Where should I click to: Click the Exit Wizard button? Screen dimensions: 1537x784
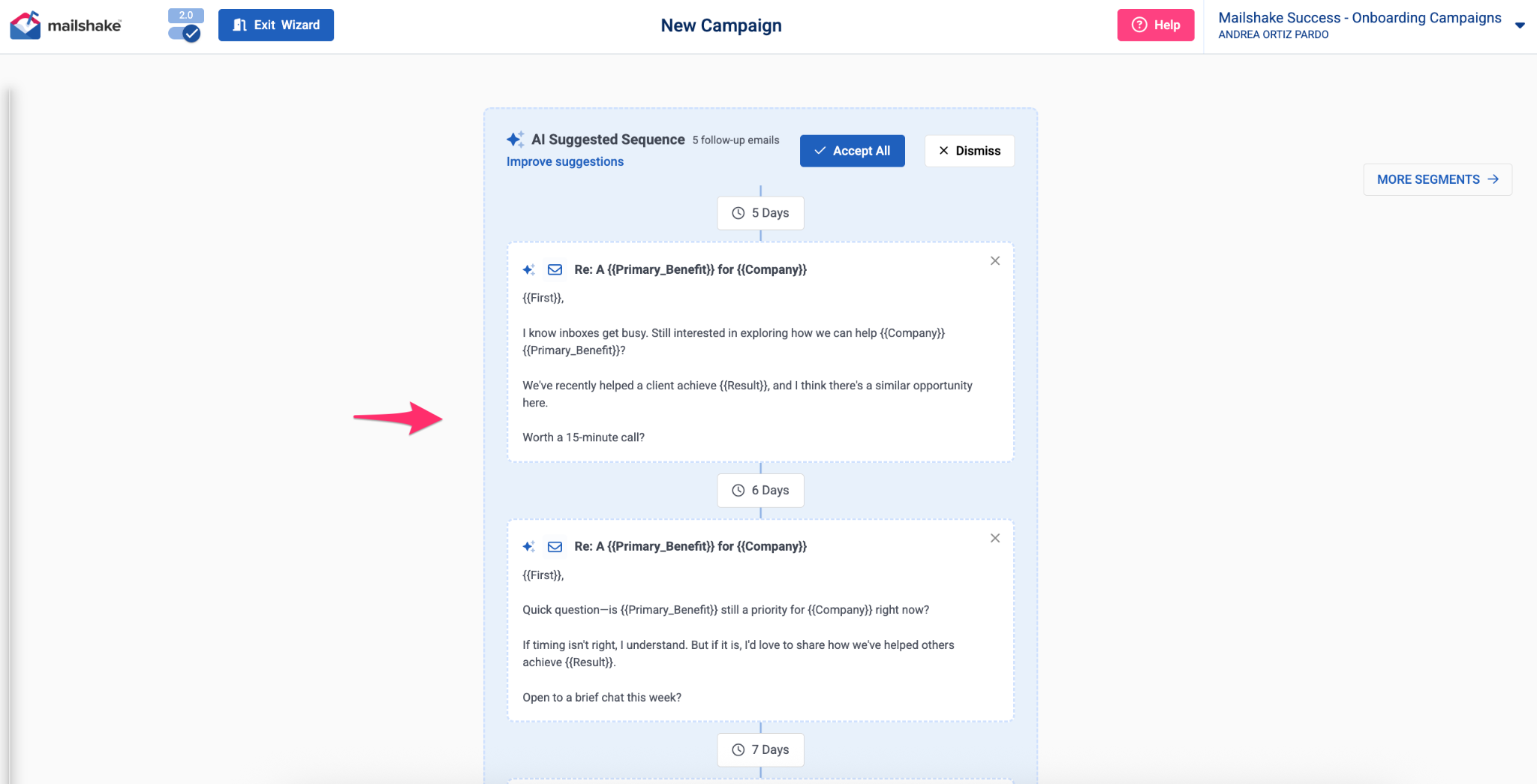click(x=276, y=26)
